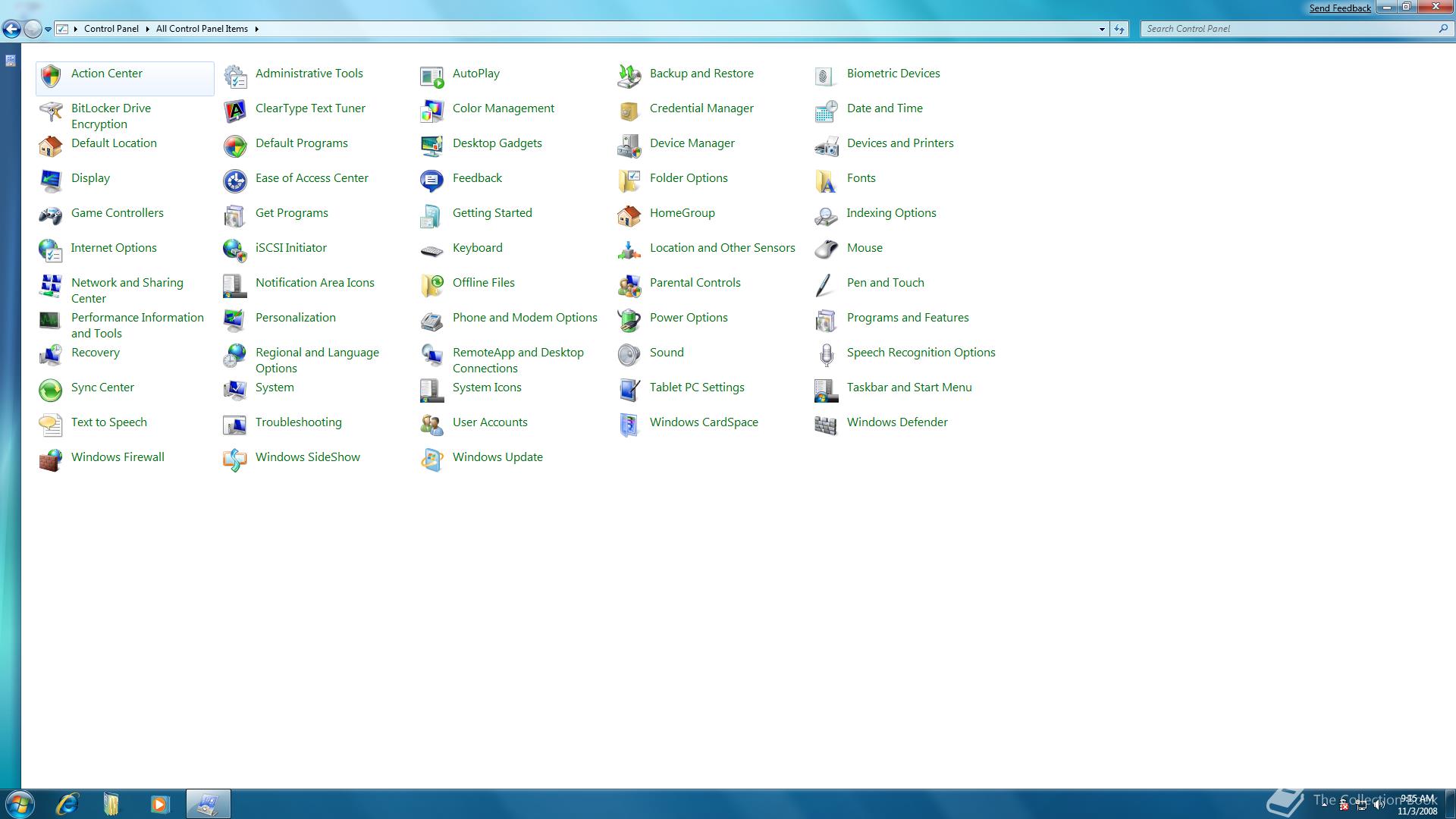This screenshot has width=1456, height=819.
Task: Open the Desktop Gadgets icon
Action: (432, 146)
